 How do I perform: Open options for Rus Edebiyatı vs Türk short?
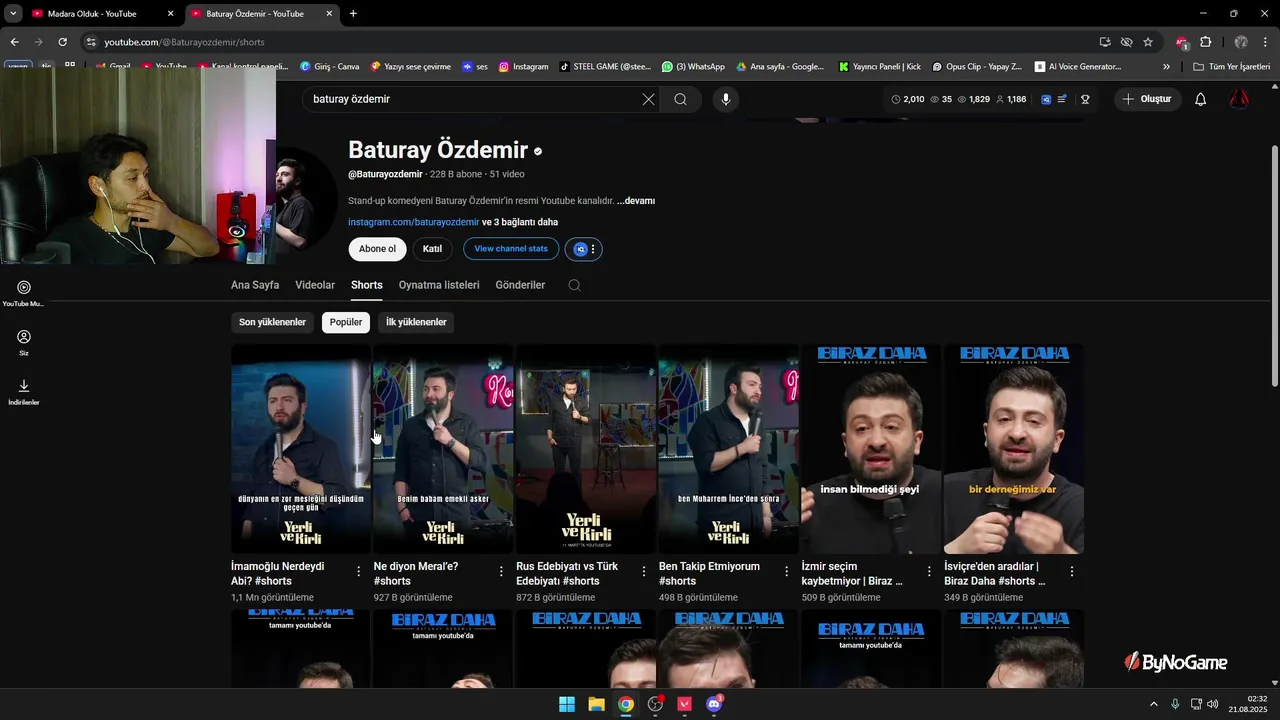[x=644, y=572]
